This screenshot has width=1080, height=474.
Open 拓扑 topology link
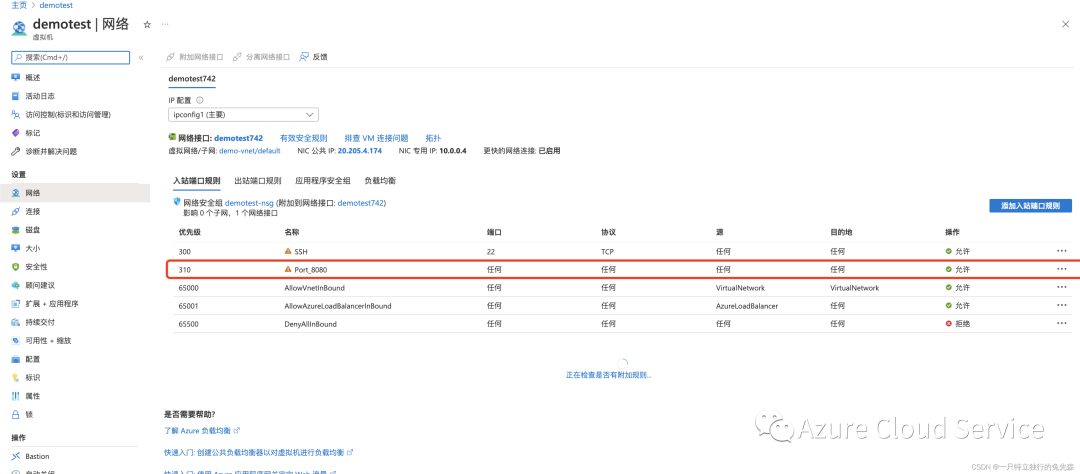coord(433,138)
